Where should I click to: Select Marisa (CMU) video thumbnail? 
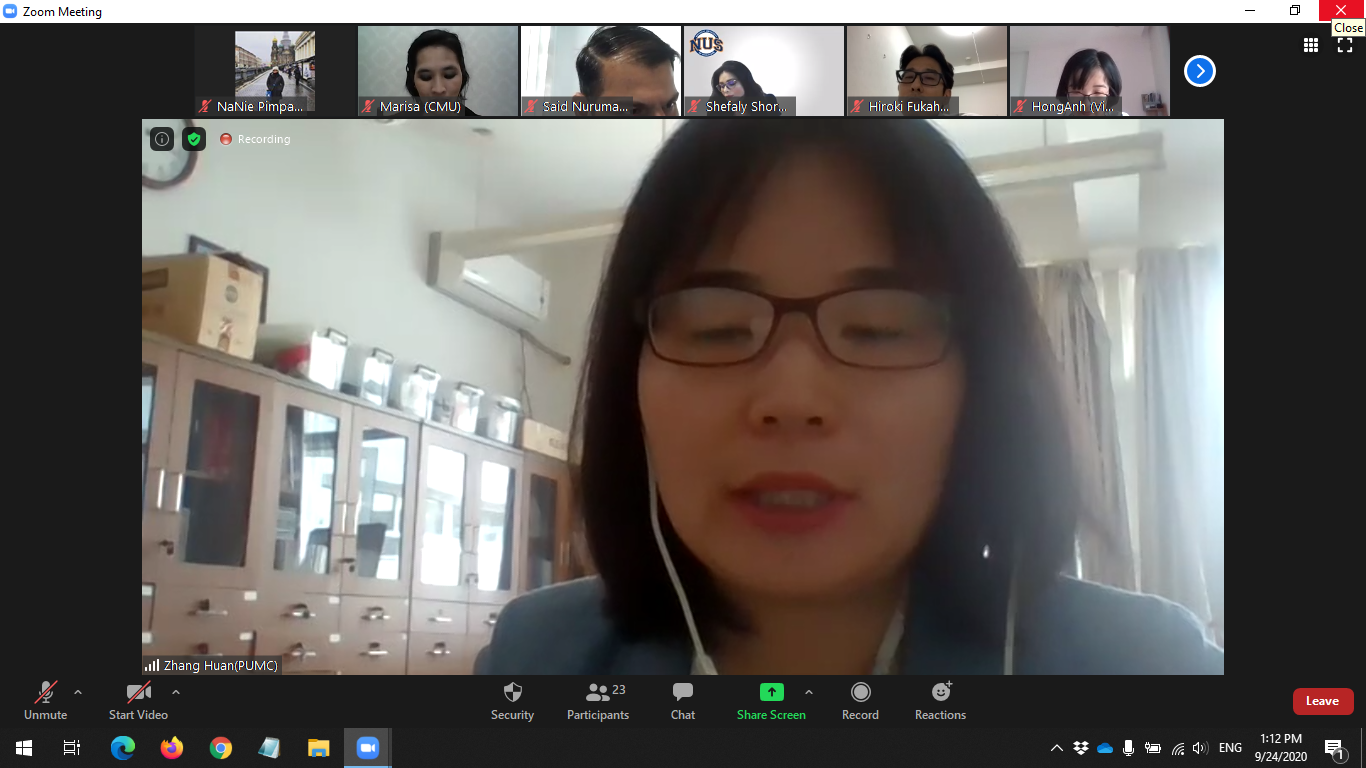pos(438,71)
